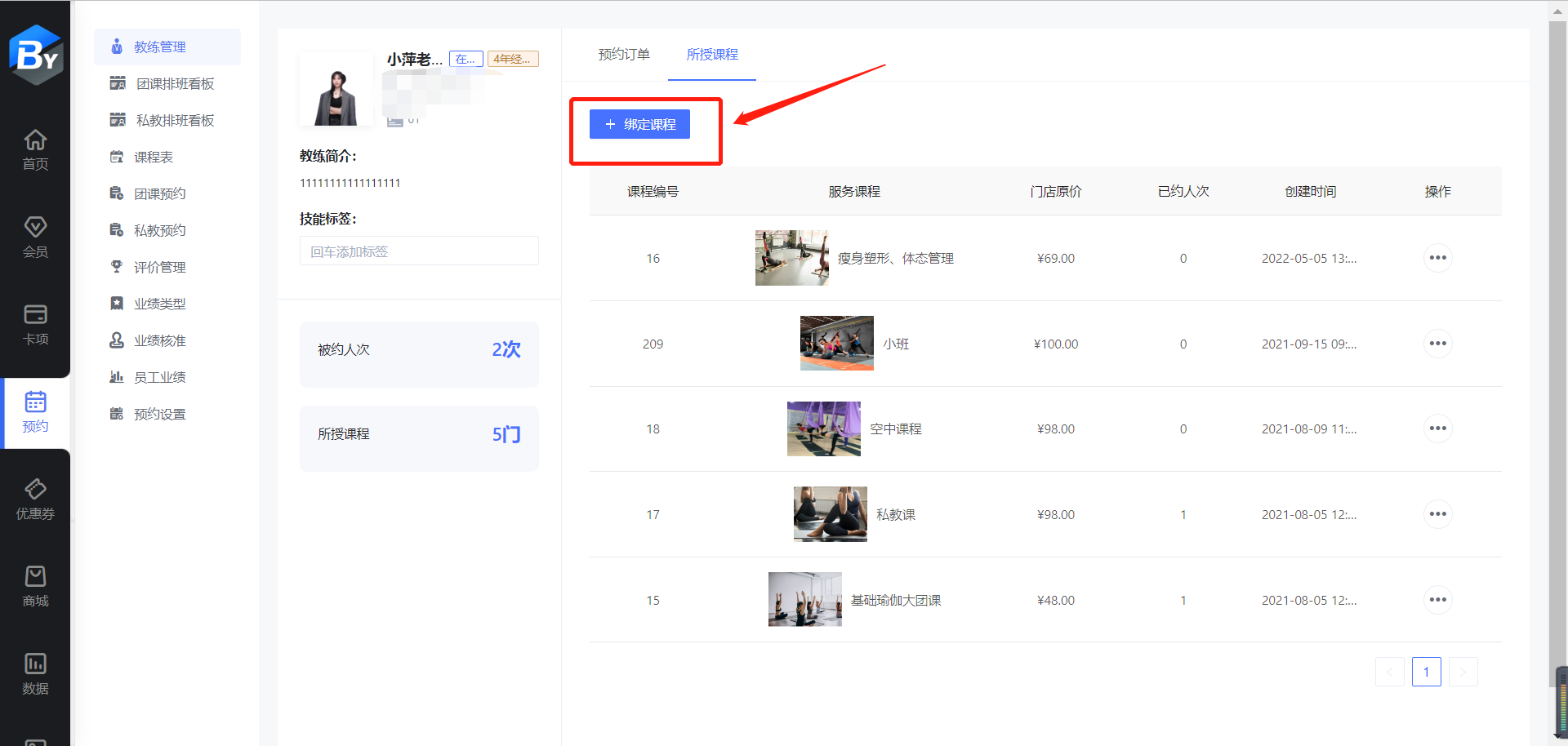
Task: Click the 技能标签 tag input field
Action: point(419,251)
